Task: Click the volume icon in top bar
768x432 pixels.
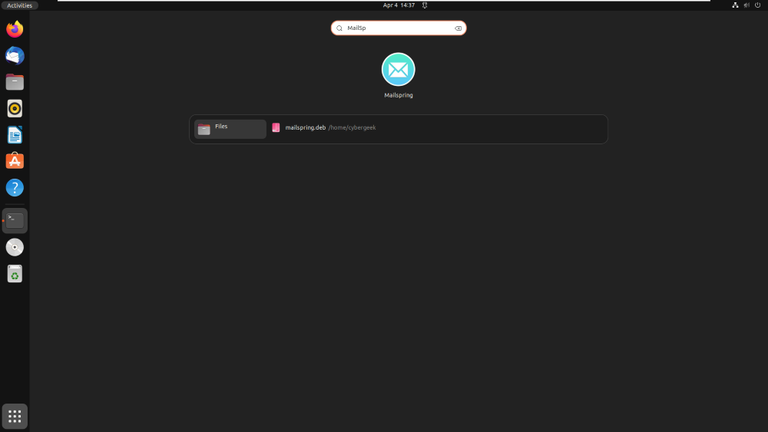Action: click(746, 5)
